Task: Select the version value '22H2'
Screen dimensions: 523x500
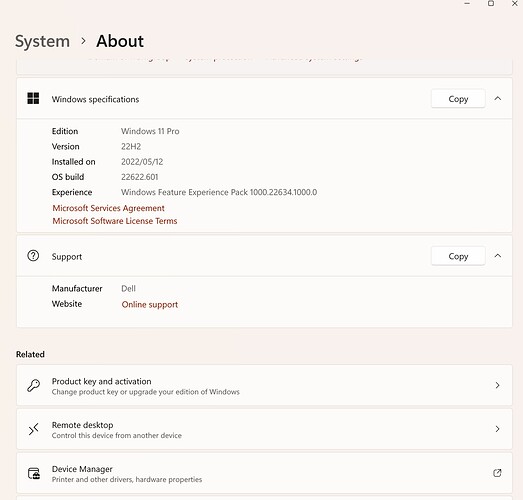Action: click(131, 146)
